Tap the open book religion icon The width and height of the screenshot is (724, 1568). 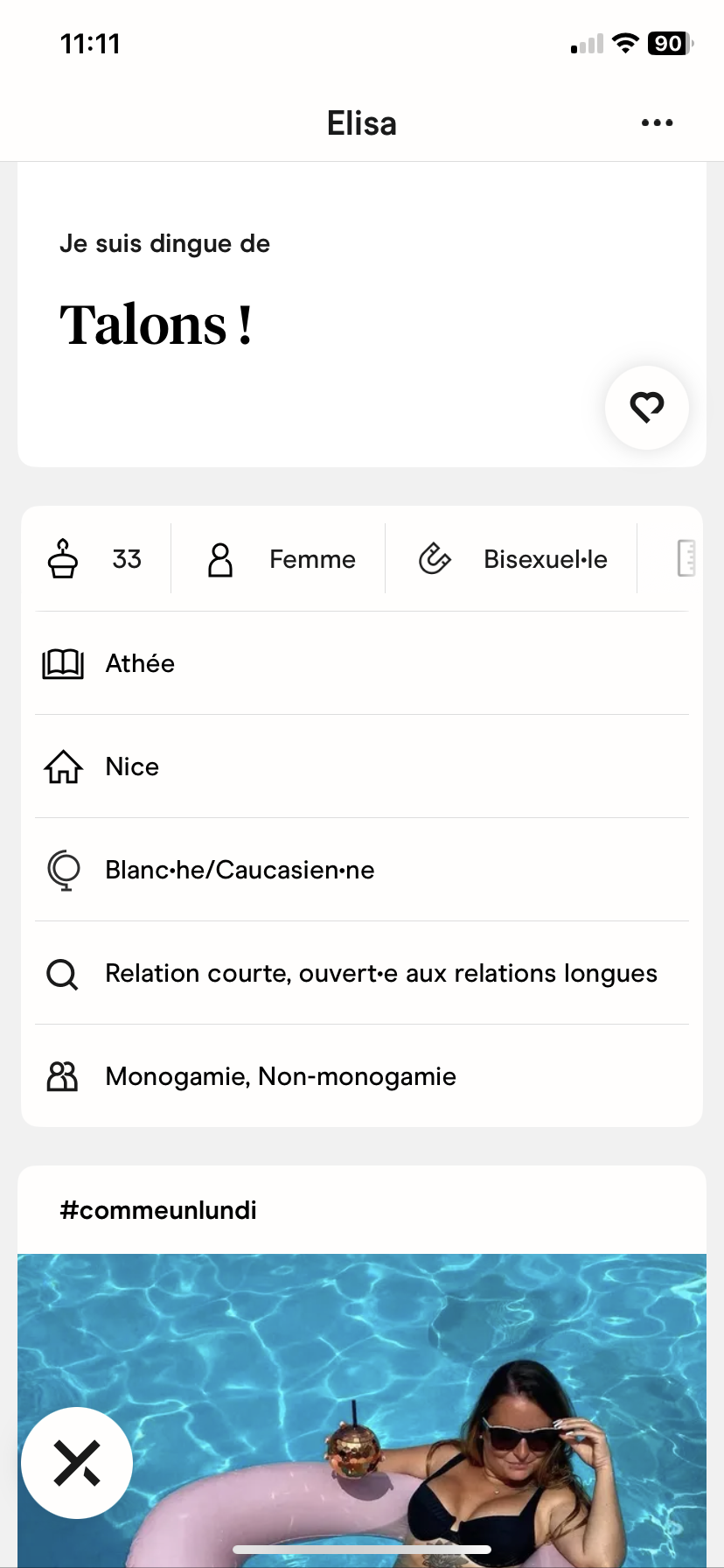tap(63, 664)
